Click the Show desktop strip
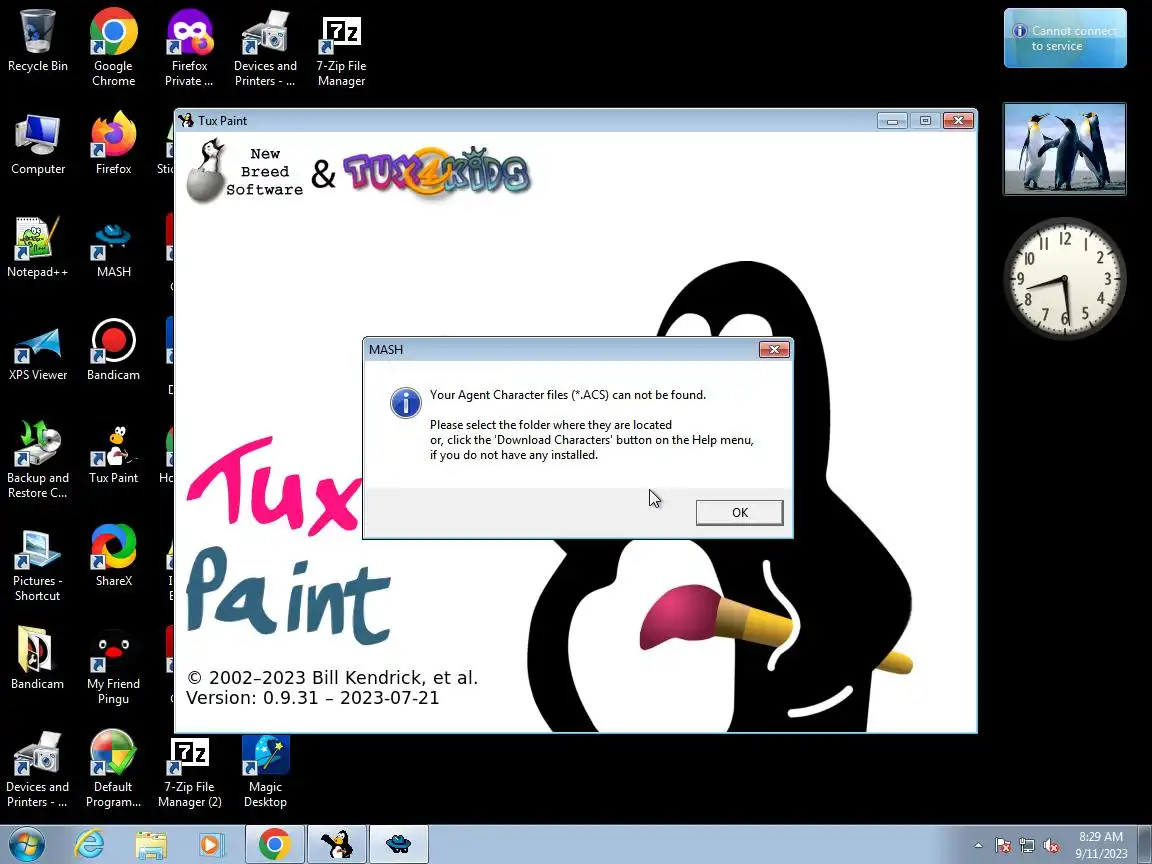 pos(1145,844)
